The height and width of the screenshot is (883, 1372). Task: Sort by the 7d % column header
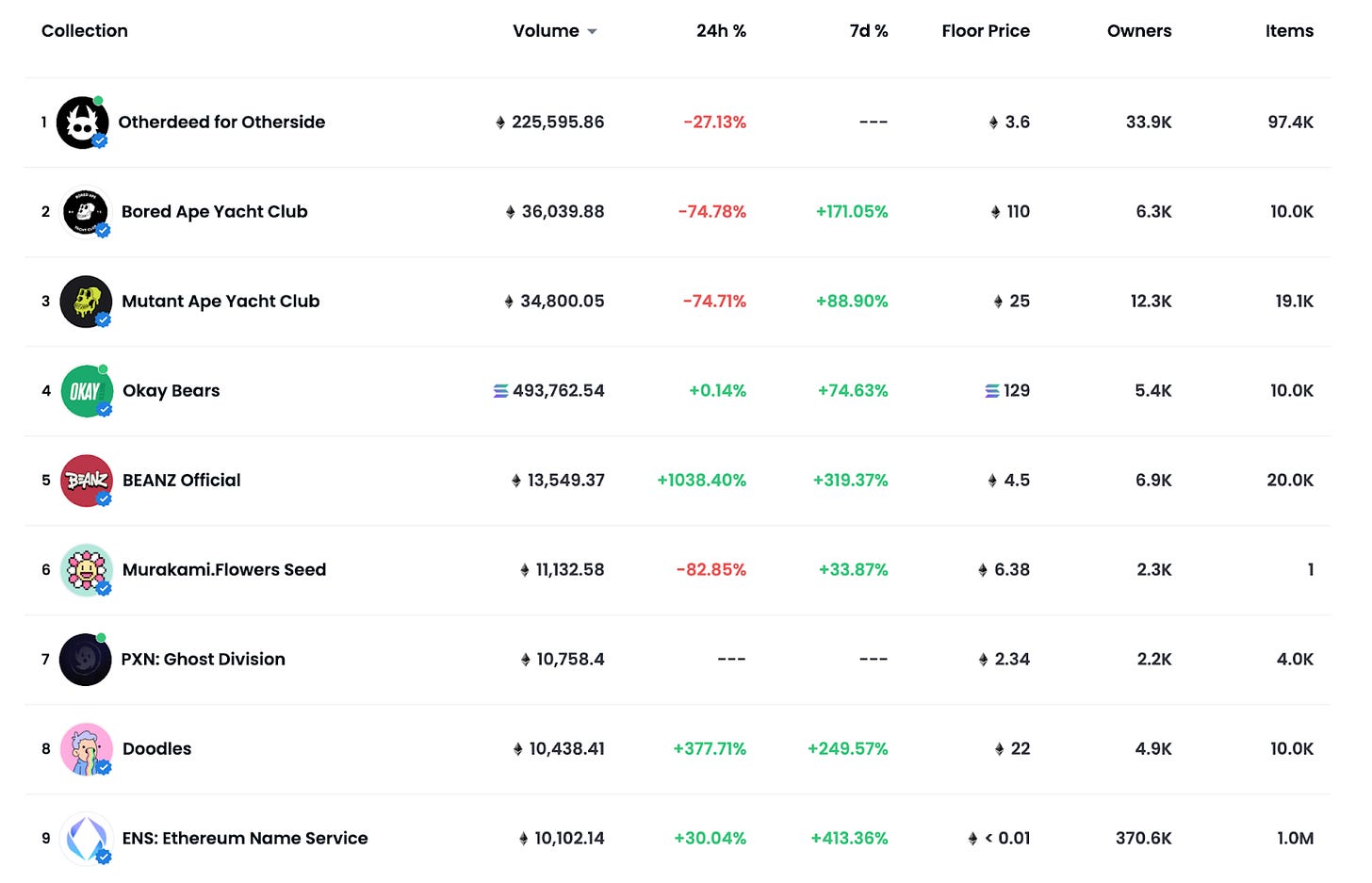(x=869, y=31)
